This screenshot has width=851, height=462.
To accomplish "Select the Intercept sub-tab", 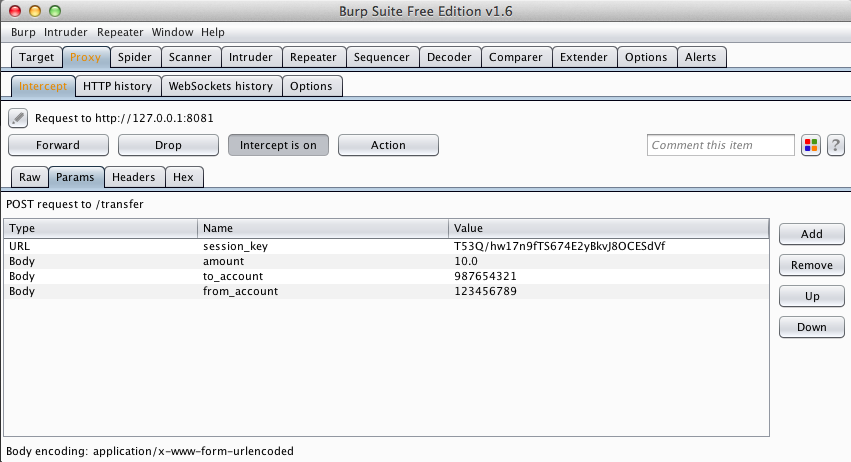I will coord(43,86).
